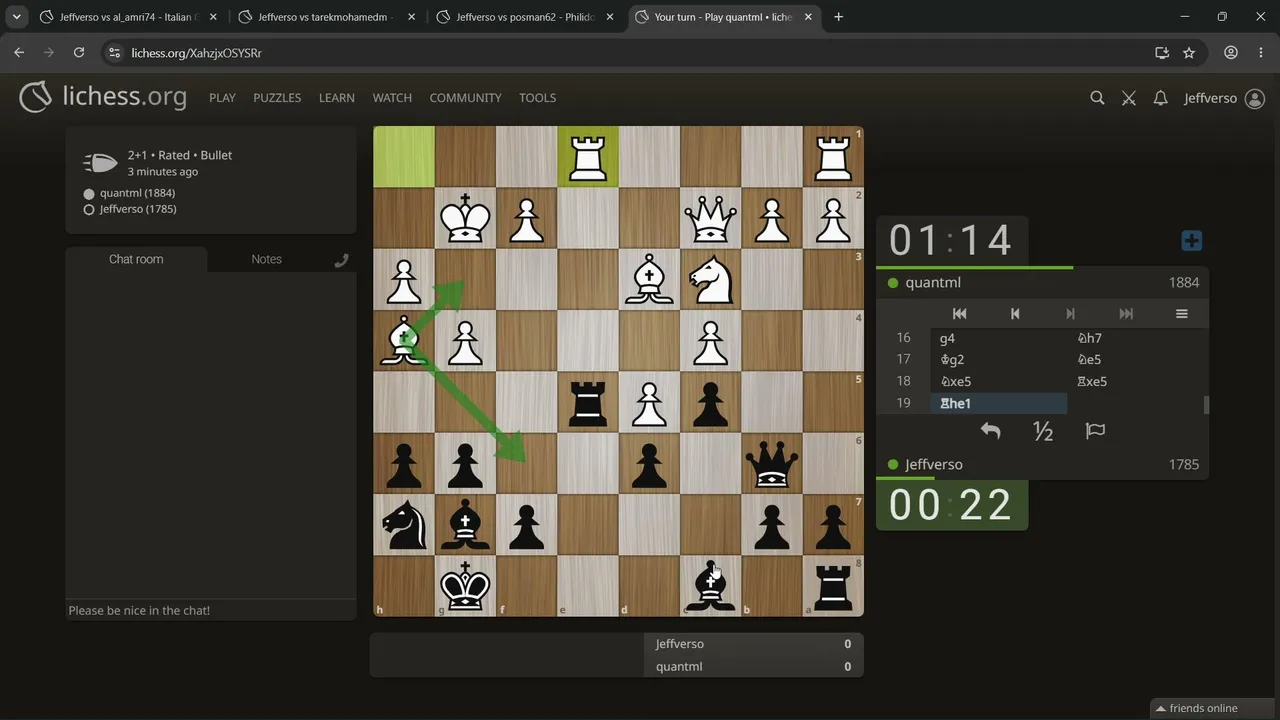Click move Rhe1 in move list
The image size is (1280, 720).
point(999,403)
